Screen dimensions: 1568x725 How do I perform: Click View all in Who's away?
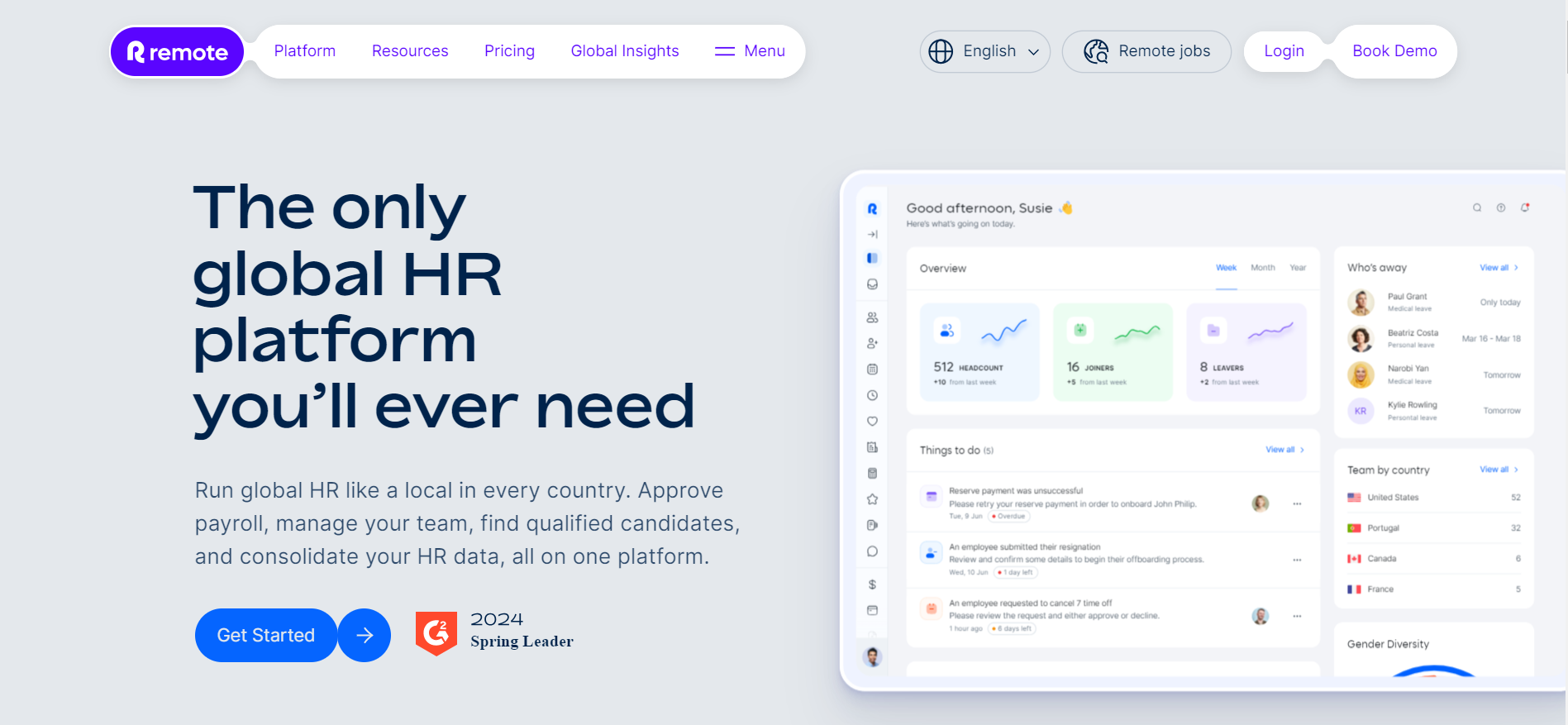point(1499,268)
